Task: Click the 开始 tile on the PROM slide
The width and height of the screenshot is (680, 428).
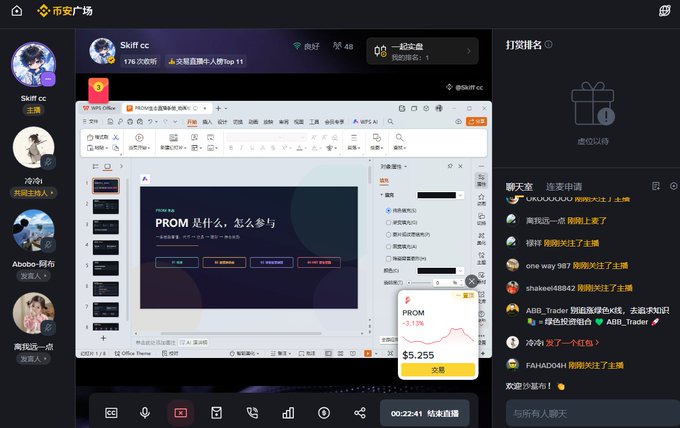Action: click(x=177, y=262)
